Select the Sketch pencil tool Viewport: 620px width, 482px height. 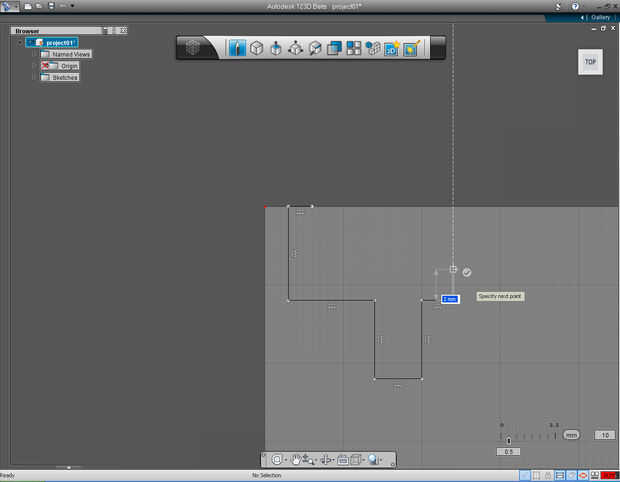tap(237, 48)
